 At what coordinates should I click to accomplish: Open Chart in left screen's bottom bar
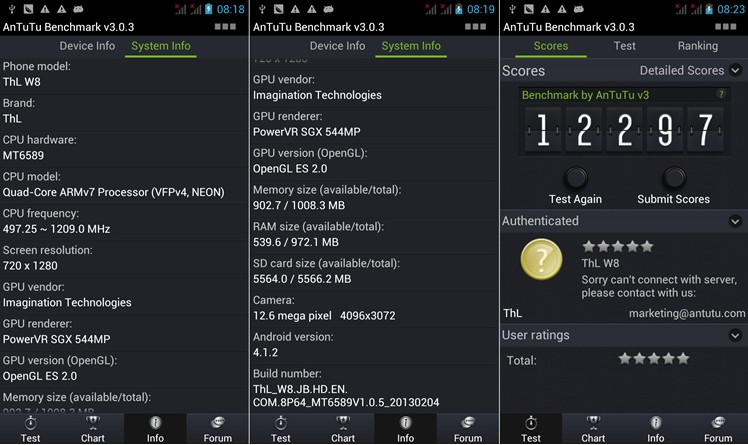93,429
